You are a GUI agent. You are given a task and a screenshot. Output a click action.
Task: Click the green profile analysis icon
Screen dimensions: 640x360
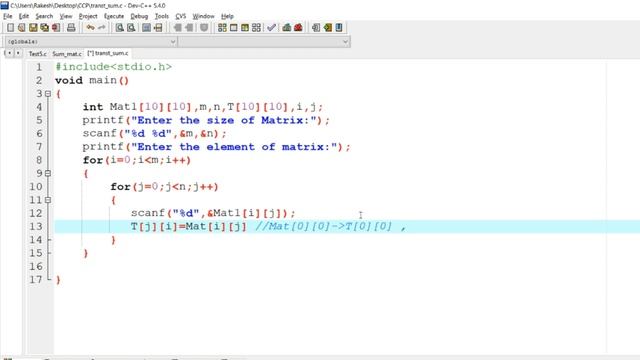(287, 28)
